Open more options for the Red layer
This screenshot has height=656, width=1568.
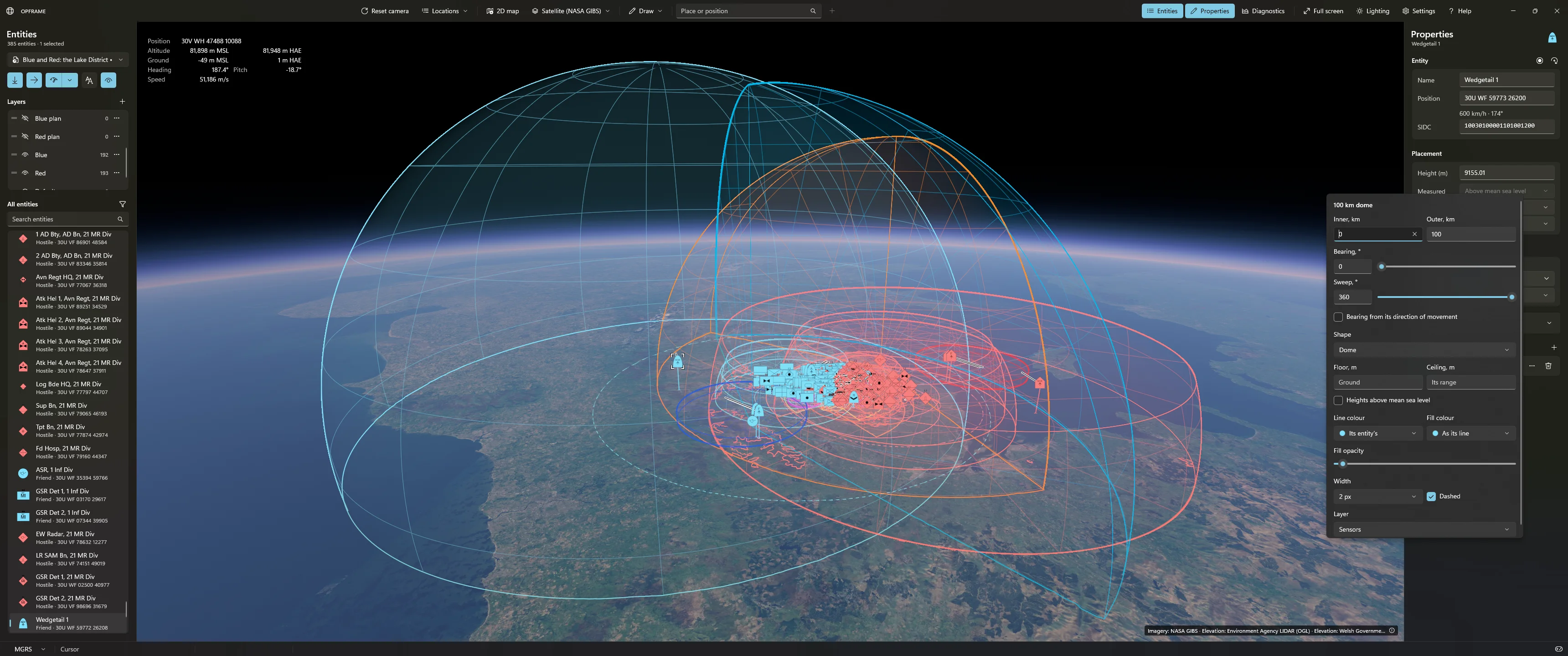click(x=117, y=174)
